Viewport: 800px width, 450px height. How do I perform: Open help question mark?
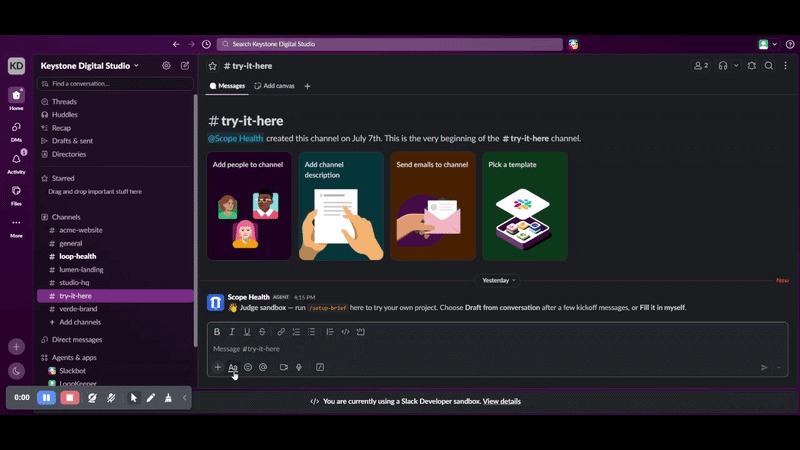[x=790, y=44]
